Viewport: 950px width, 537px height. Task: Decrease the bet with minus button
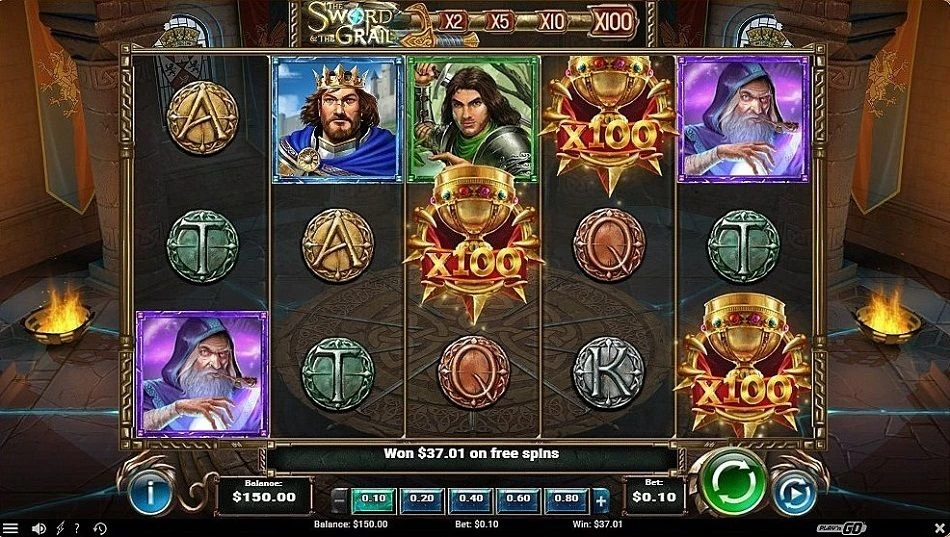pos(340,500)
